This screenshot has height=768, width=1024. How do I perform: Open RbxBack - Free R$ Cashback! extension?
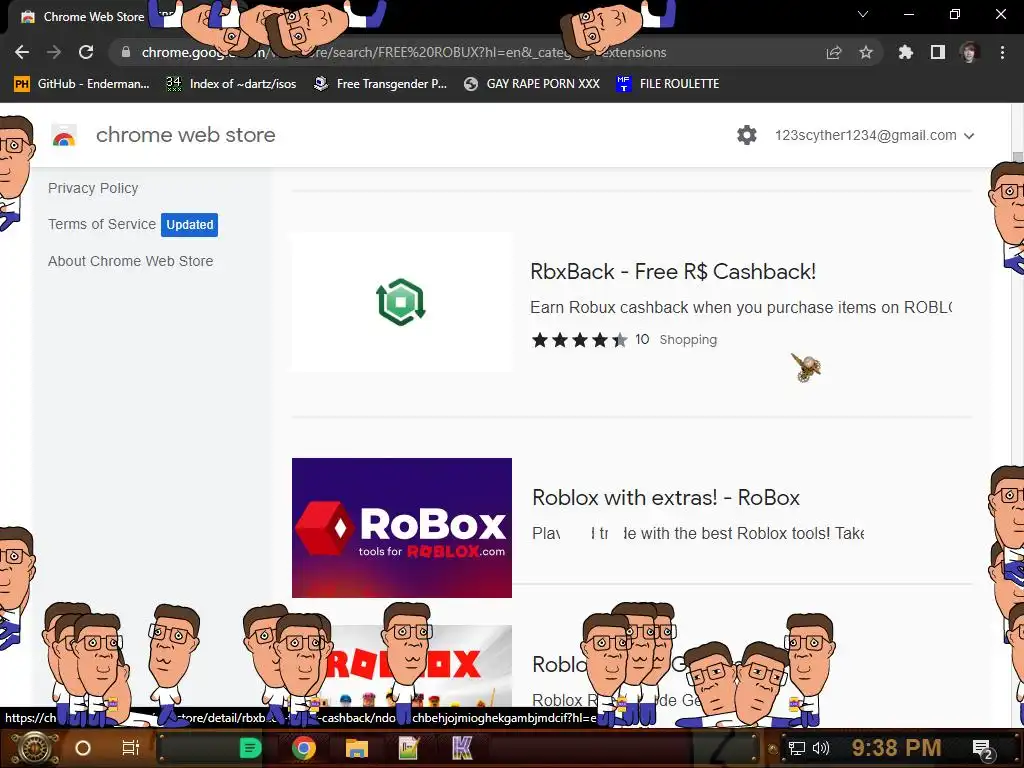pyautogui.click(x=673, y=272)
